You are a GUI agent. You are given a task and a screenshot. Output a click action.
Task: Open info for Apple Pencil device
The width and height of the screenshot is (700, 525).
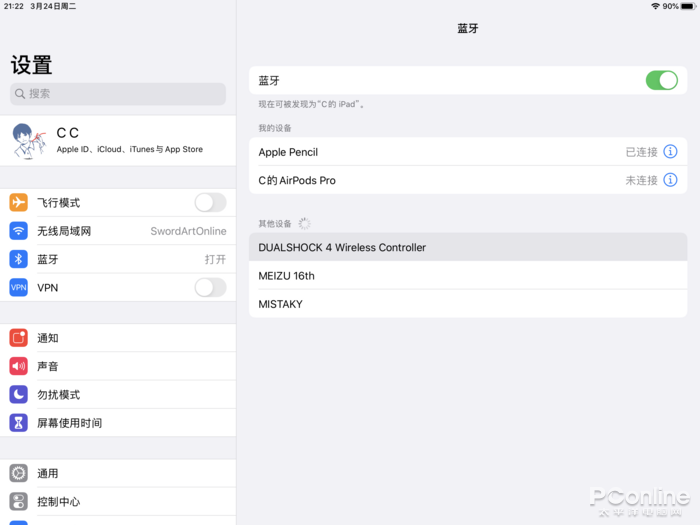tap(670, 152)
